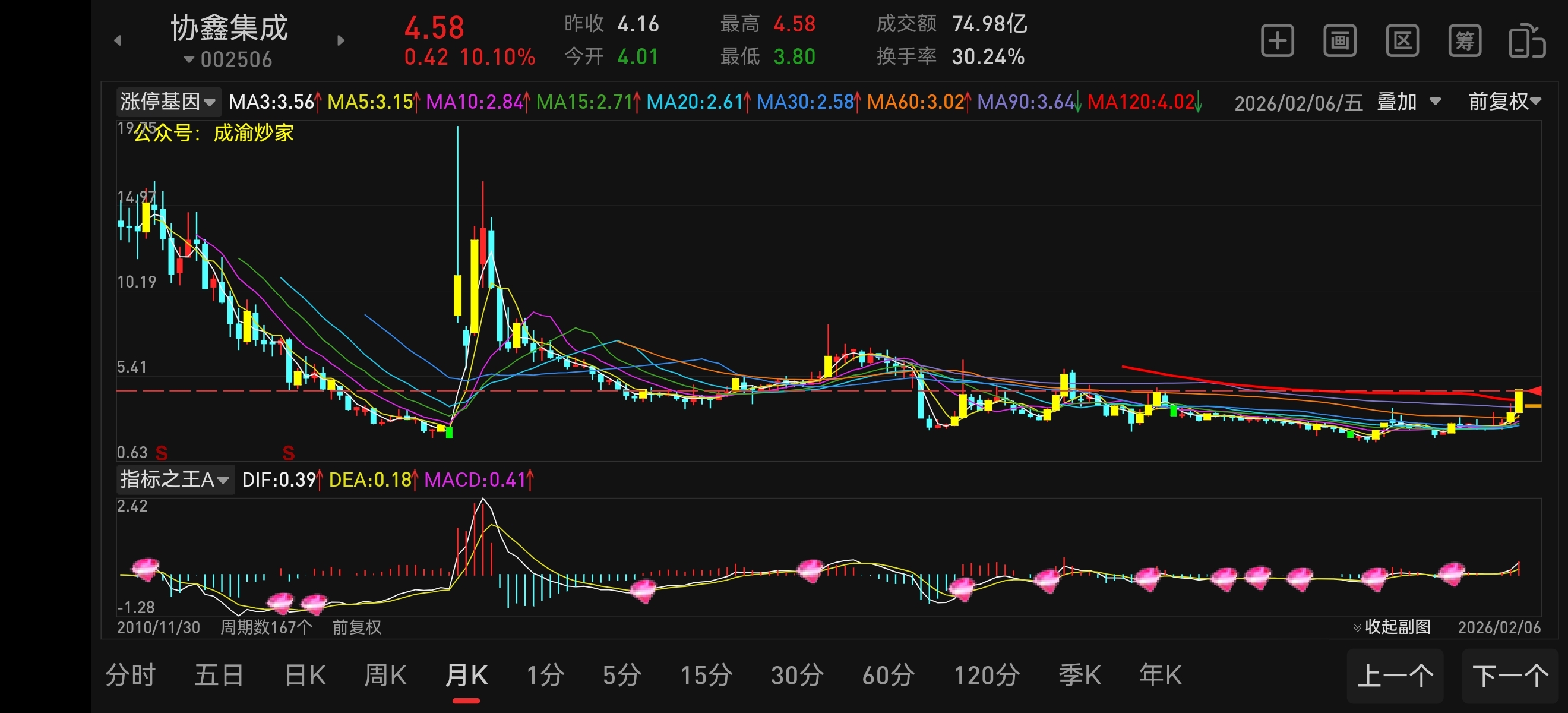
Task: Click the 下一个 button
Action: point(1510,676)
